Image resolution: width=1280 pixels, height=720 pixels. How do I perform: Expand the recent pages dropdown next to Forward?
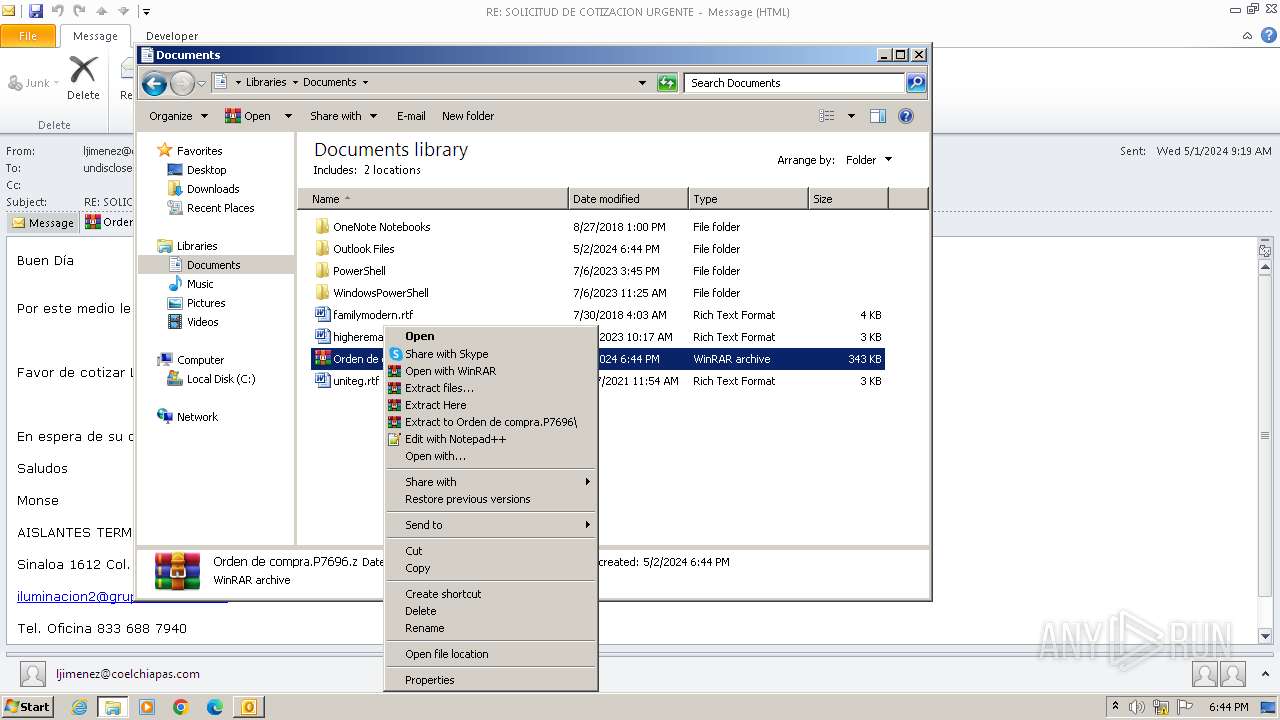pos(201,83)
